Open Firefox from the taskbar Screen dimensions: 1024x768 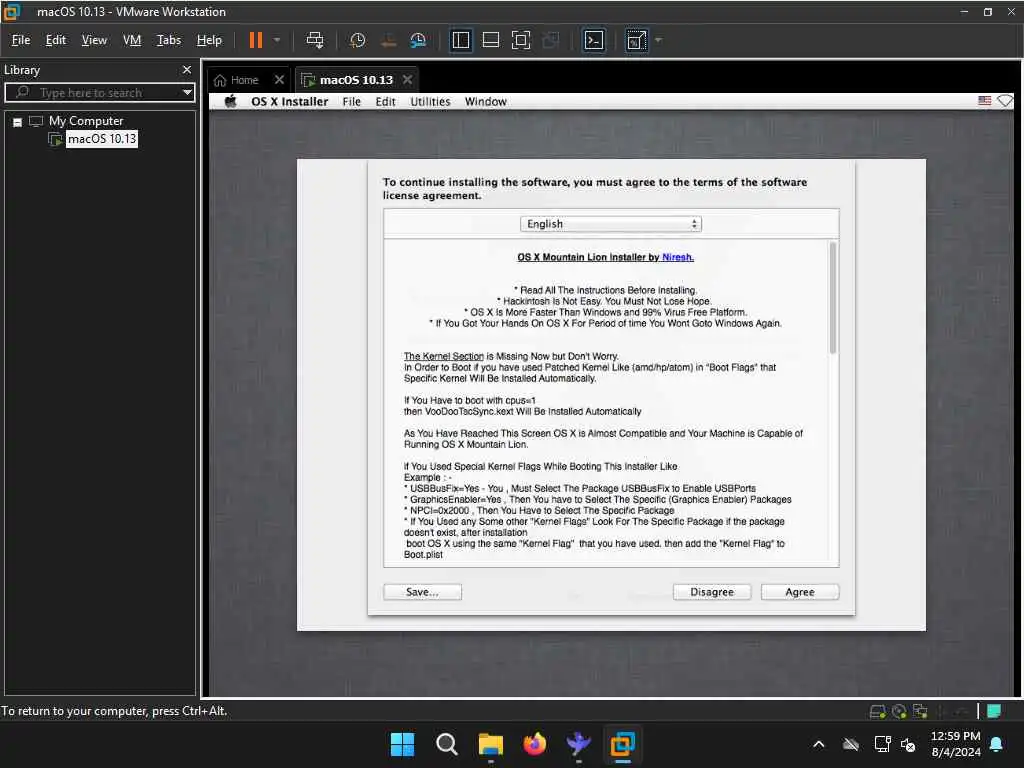pos(535,744)
